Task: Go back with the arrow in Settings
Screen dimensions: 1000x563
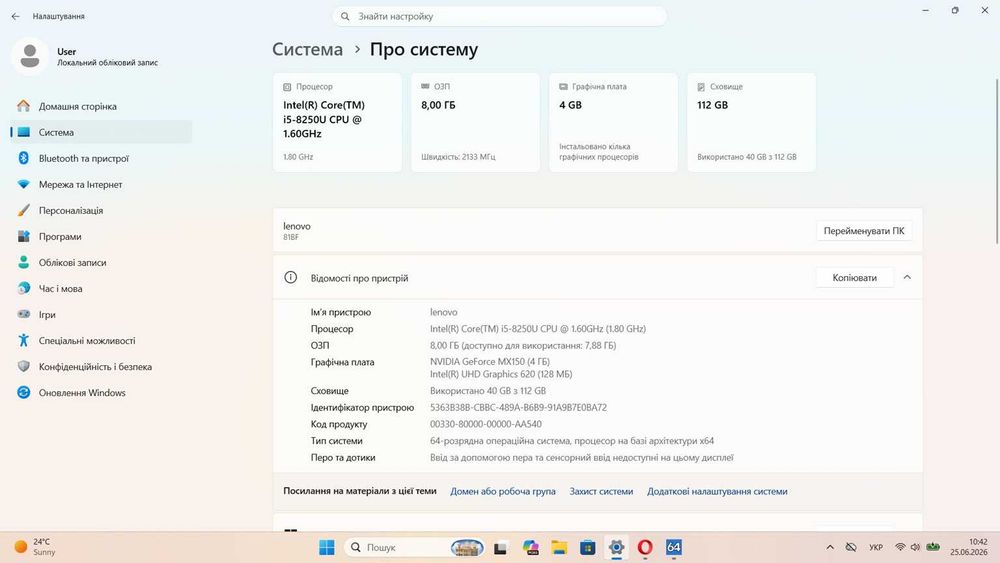Action: point(15,16)
